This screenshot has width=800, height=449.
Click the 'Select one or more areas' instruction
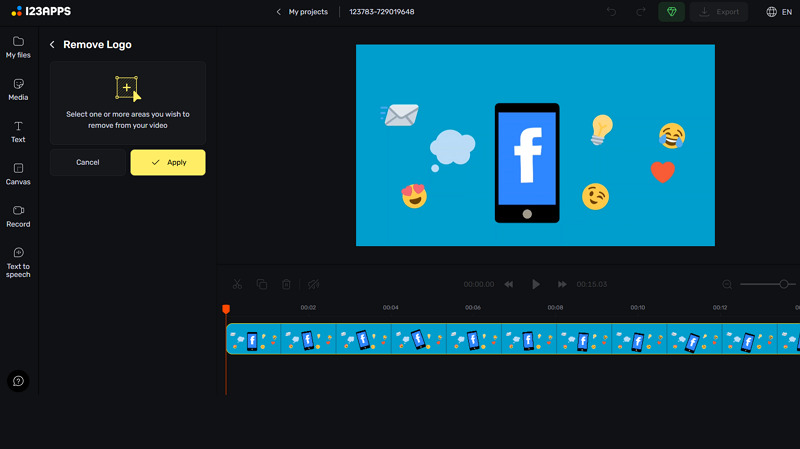pos(128,120)
